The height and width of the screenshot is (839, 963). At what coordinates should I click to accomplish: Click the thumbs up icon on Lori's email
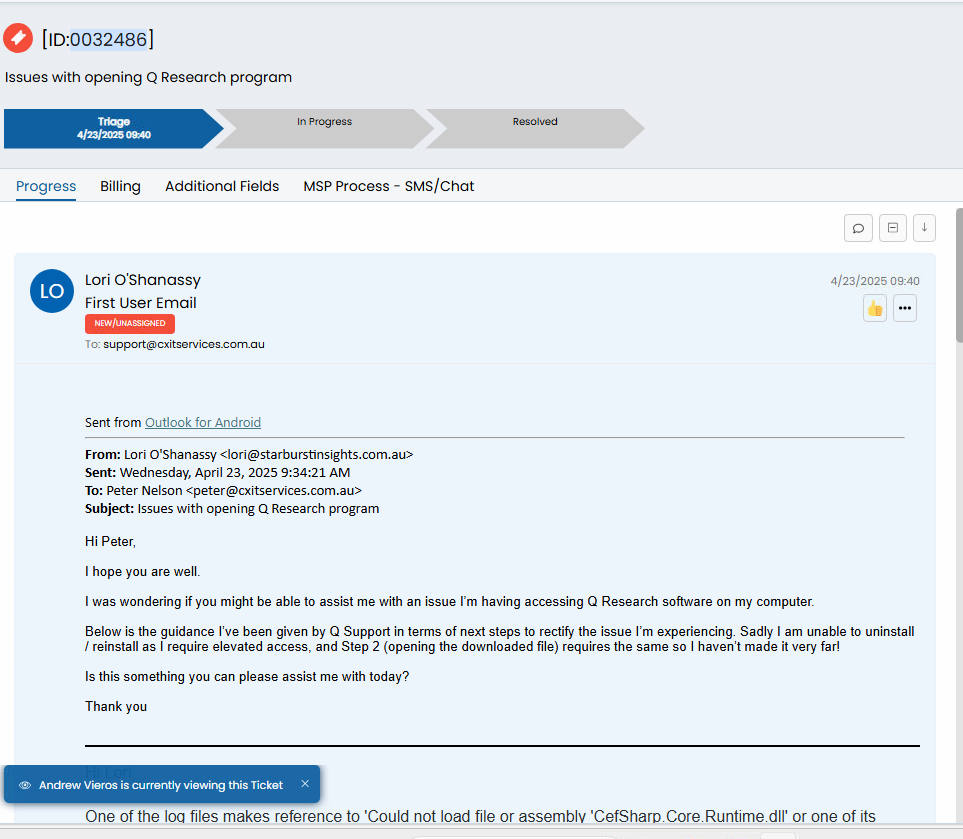click(x=875, y=308)
